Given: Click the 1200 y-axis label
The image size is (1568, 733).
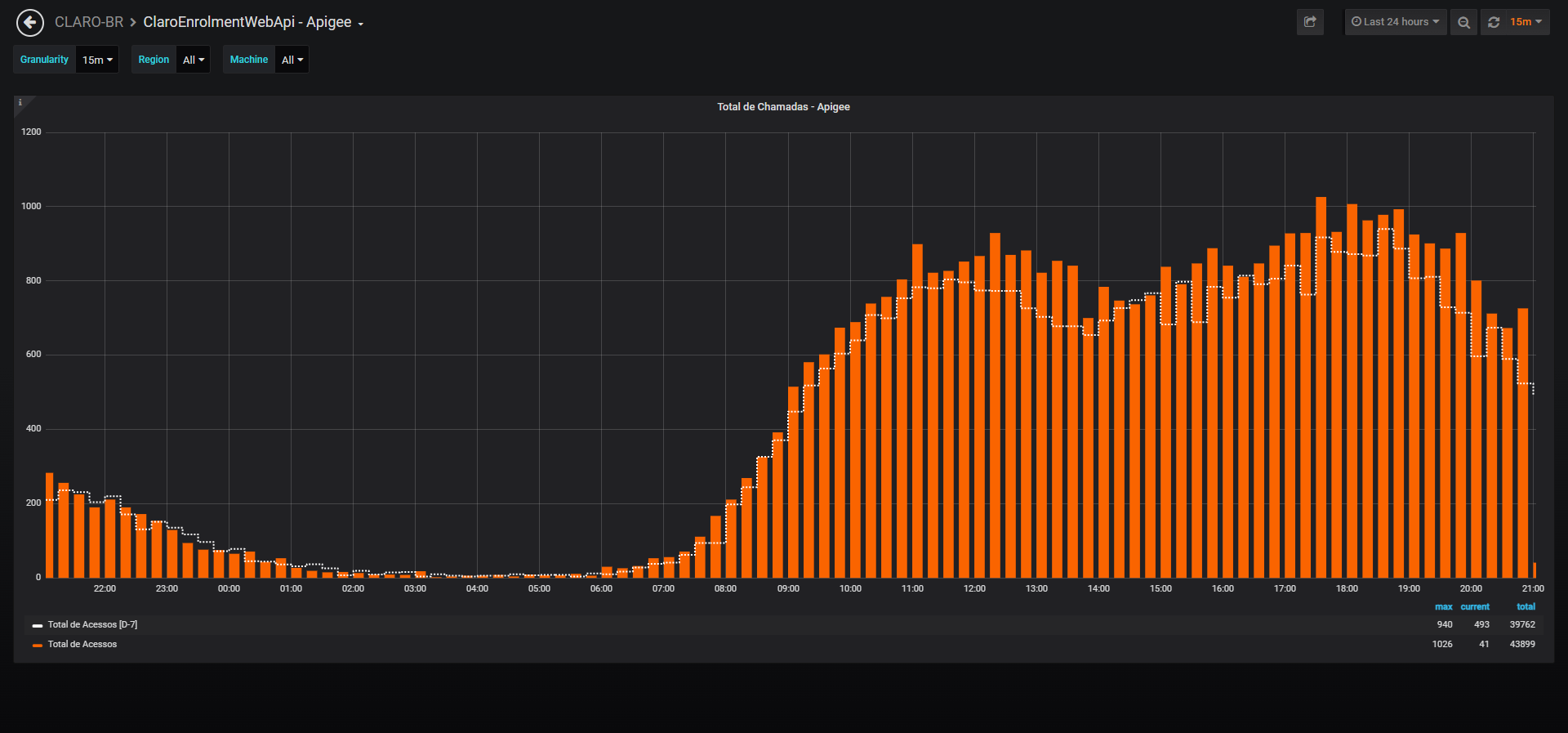Looking at the screenshot, I should (31, 132).
